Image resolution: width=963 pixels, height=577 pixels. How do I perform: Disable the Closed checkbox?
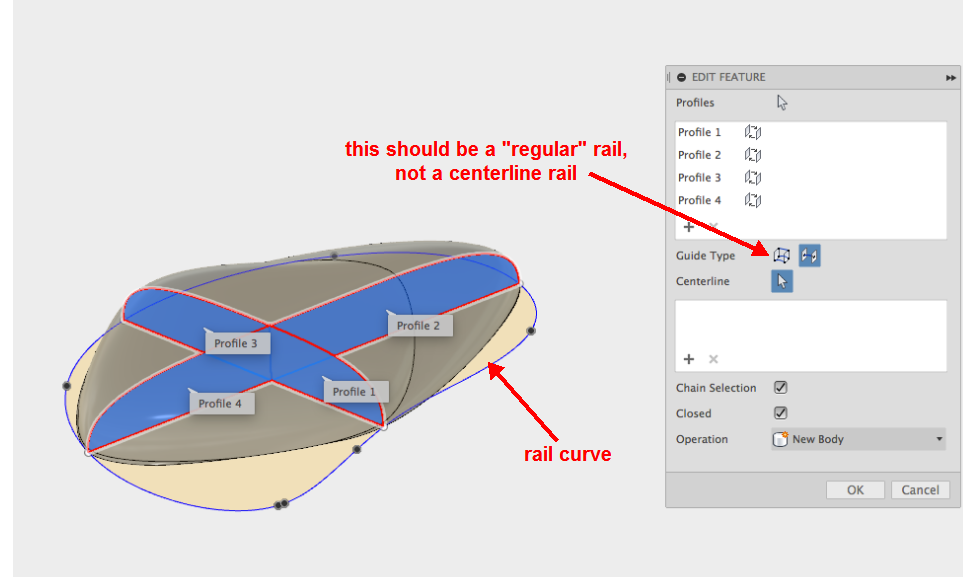click(x=781, y=413)
